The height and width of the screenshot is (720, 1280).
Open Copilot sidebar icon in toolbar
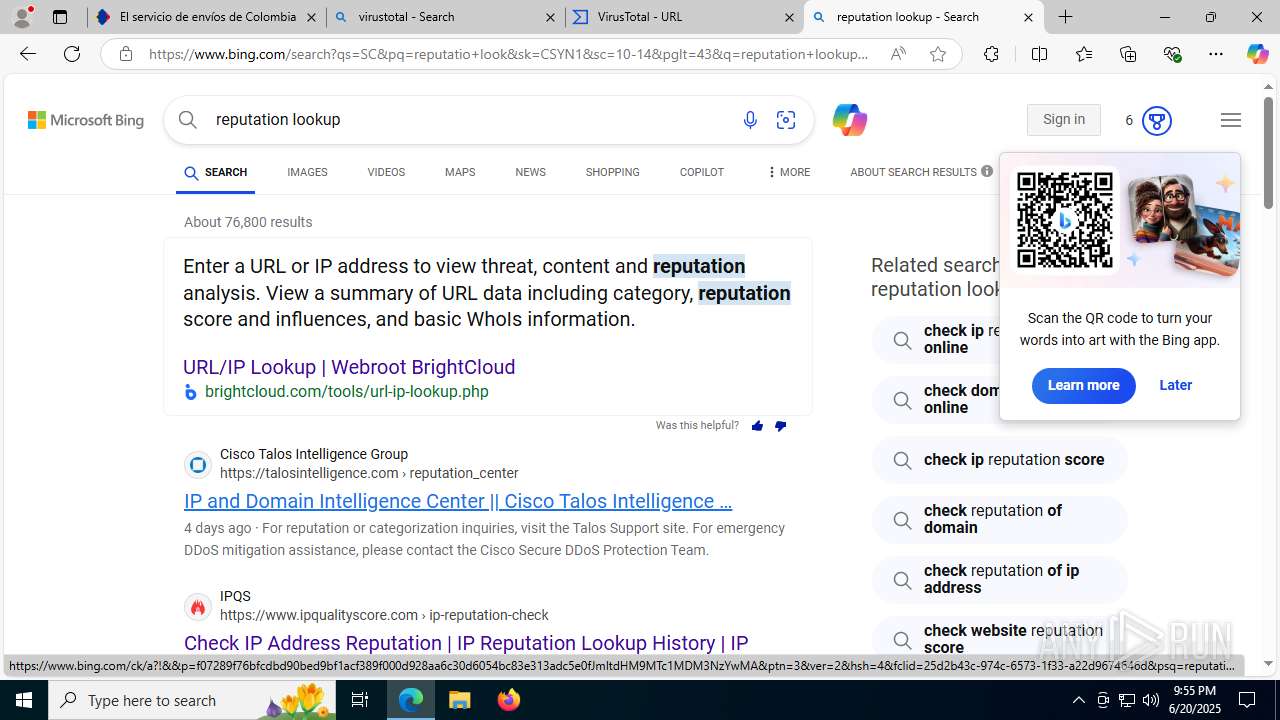click(1257, 54)
